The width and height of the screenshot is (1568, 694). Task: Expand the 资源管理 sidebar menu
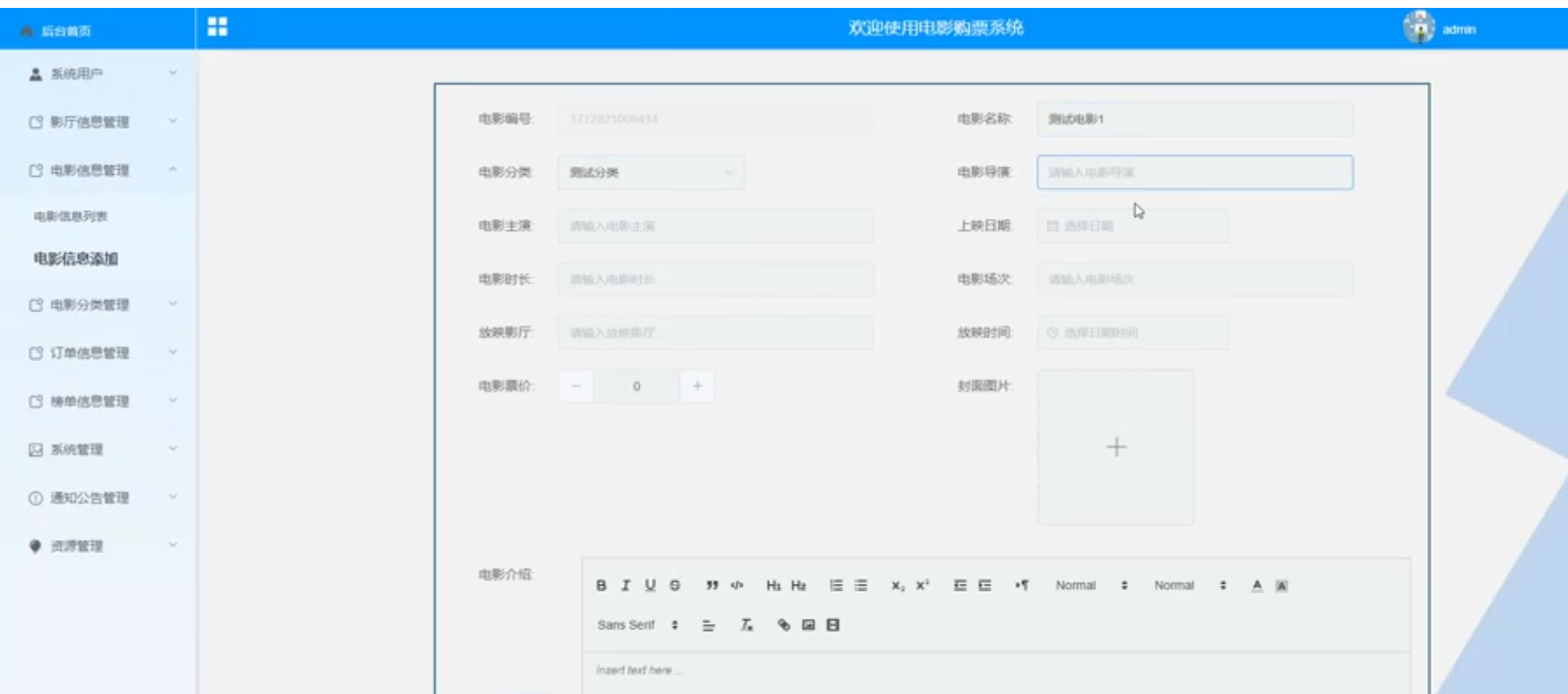click(98, 545)
